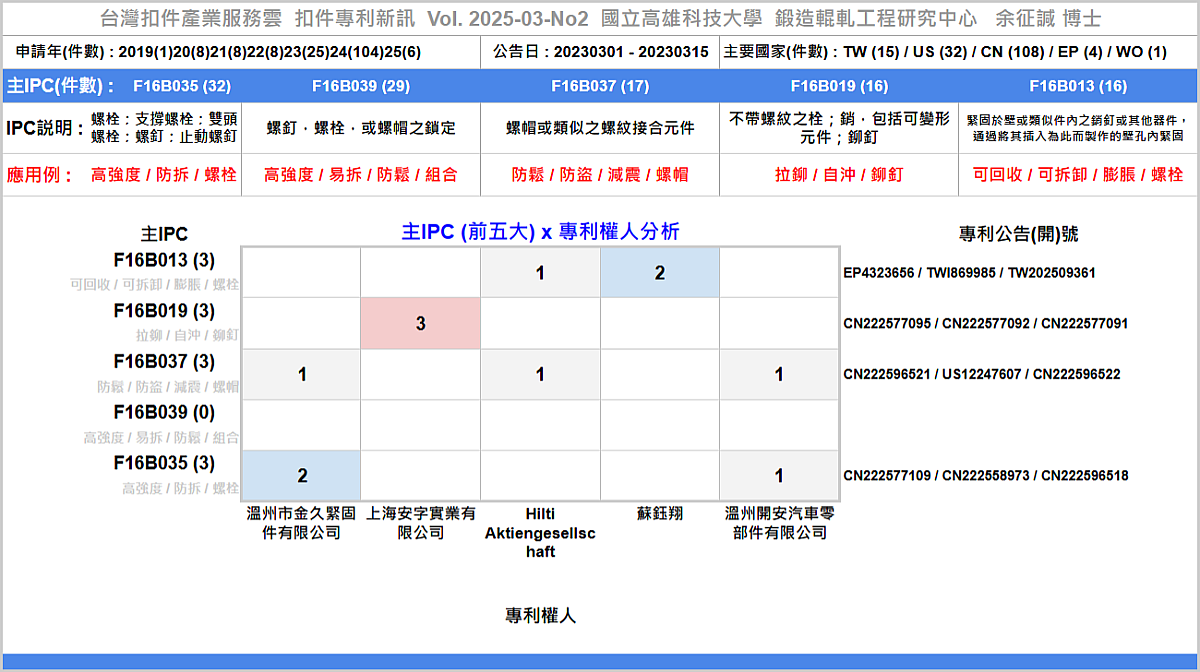
Task: Click the 公告日 20230301 - 20230315 date range
Action: (x=601, y=52)
